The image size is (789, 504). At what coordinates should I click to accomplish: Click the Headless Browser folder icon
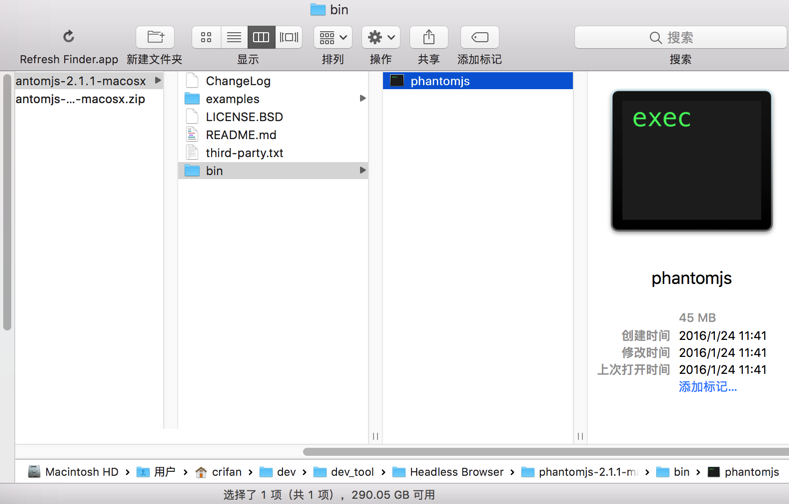click(x=399, y=472)
